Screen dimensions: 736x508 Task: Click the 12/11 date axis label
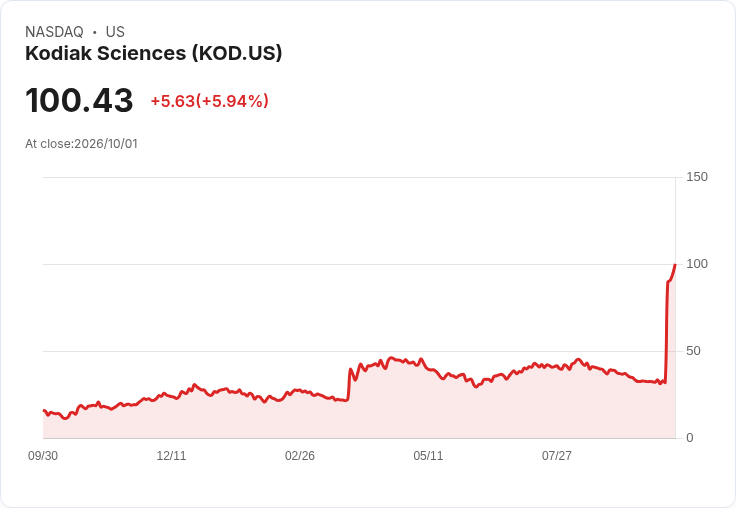click(x=171, y=455)
